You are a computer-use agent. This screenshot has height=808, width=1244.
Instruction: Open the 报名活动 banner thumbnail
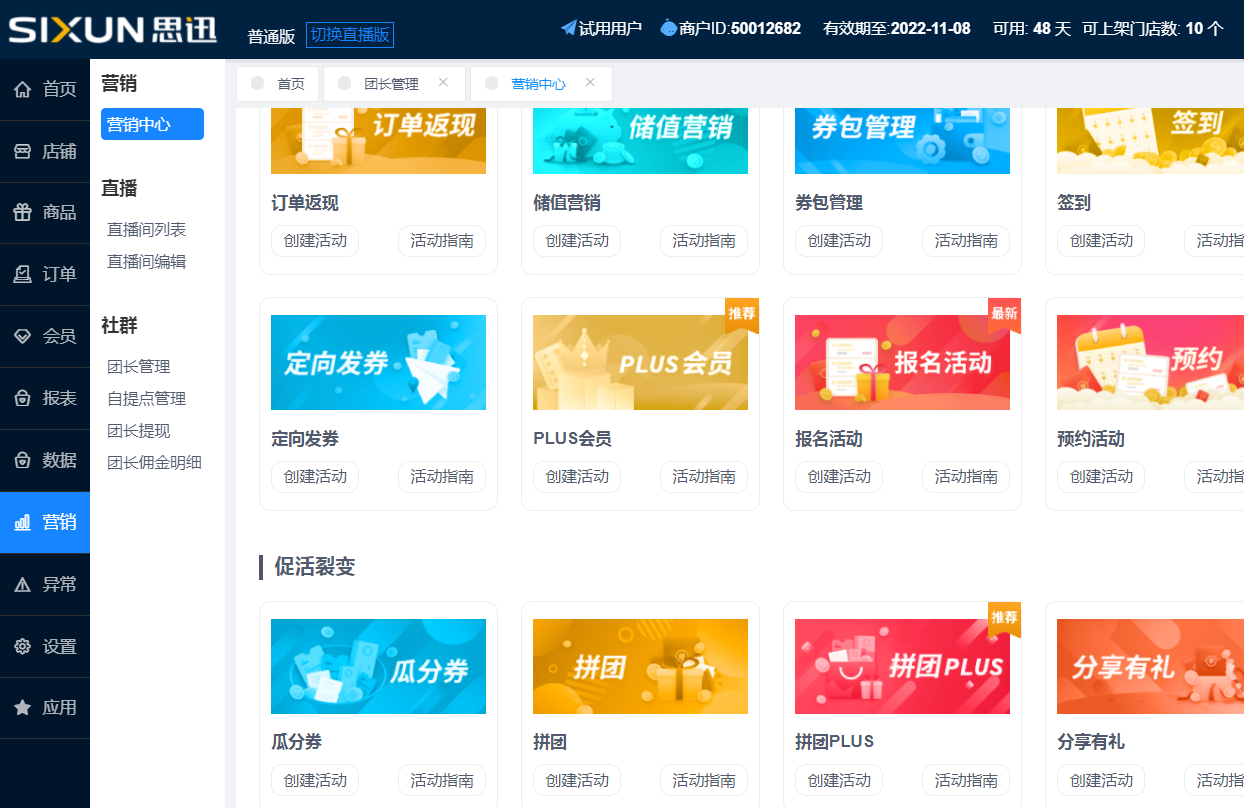tap(902, 362)
